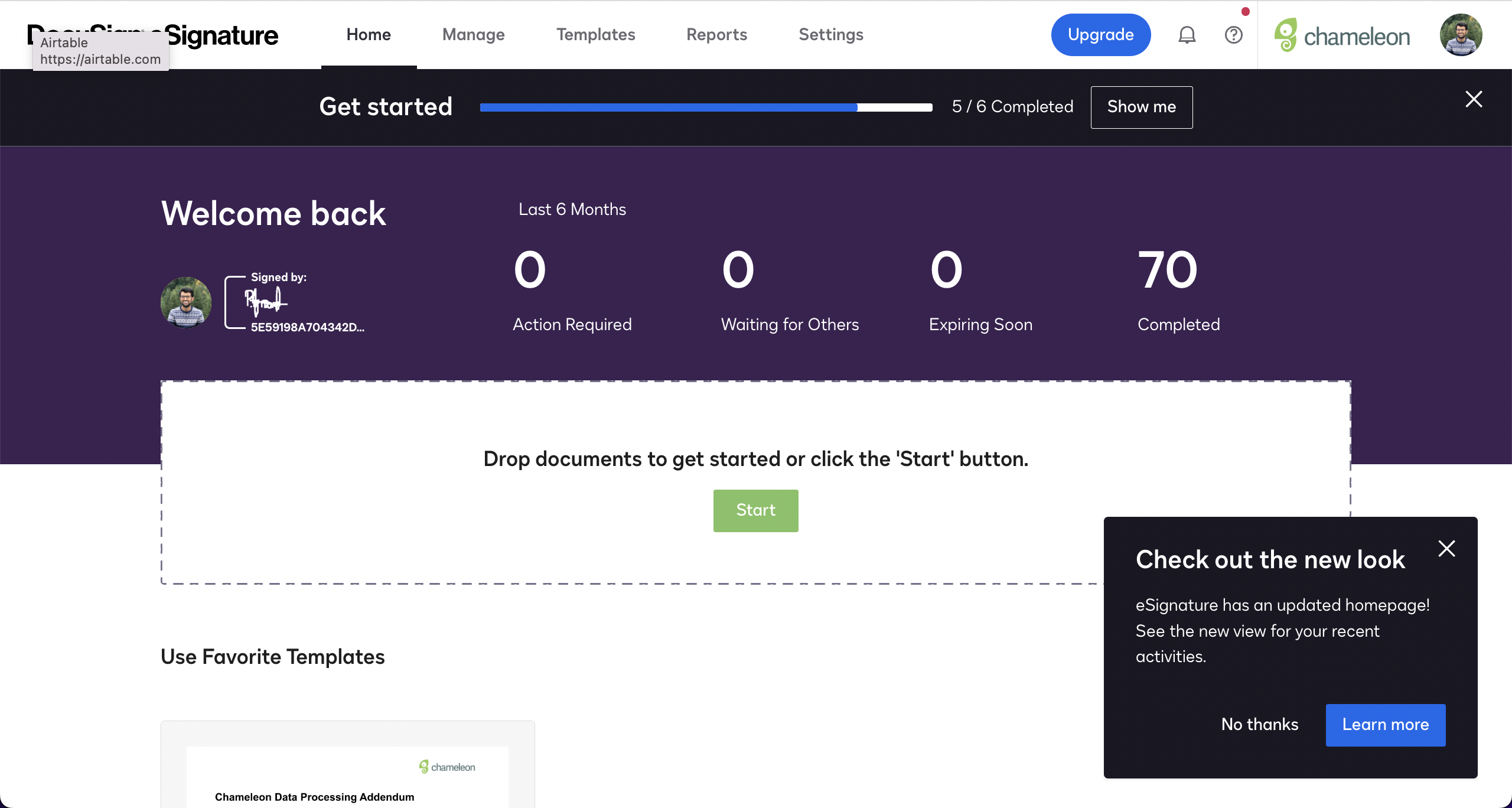Close the 'Check out the new look' popup

pos(1446,549)
